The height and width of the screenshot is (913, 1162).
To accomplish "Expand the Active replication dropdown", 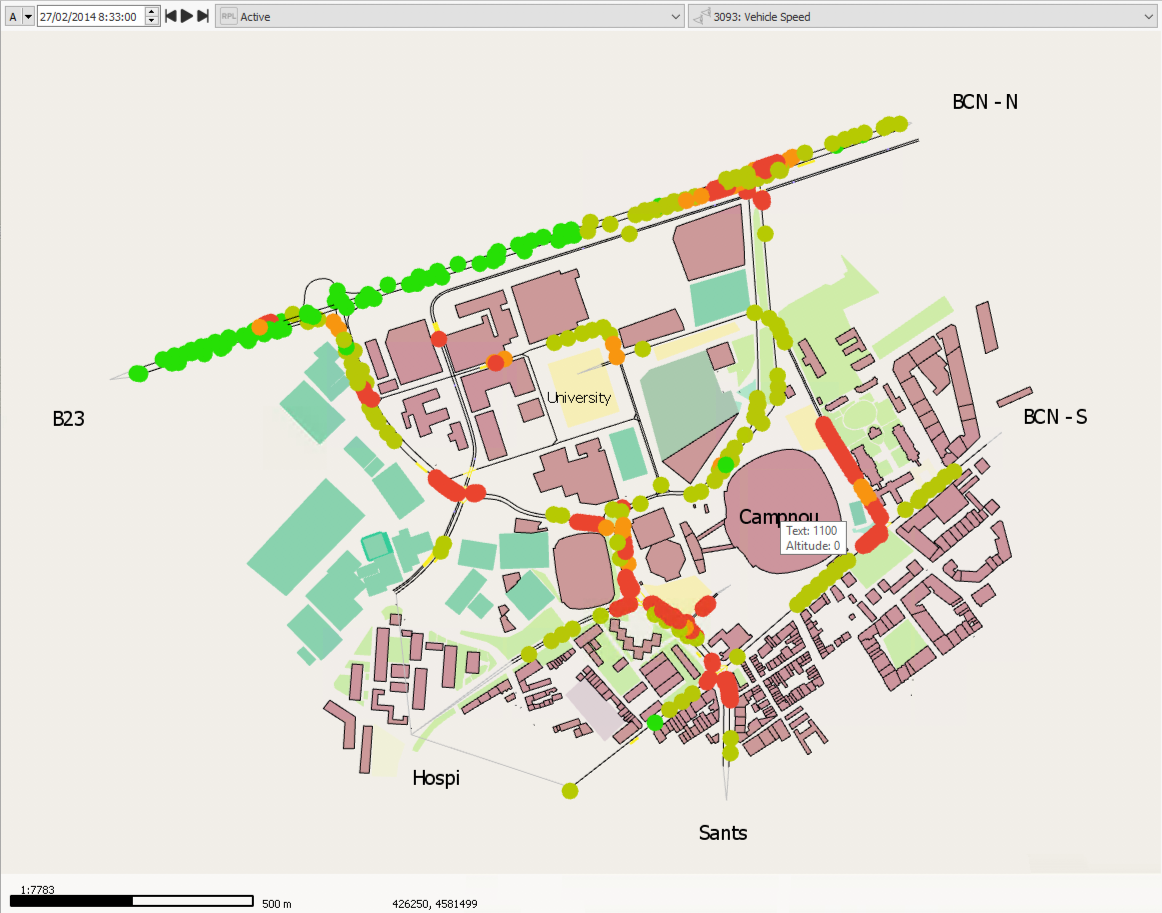I will [x=675, y=17].
